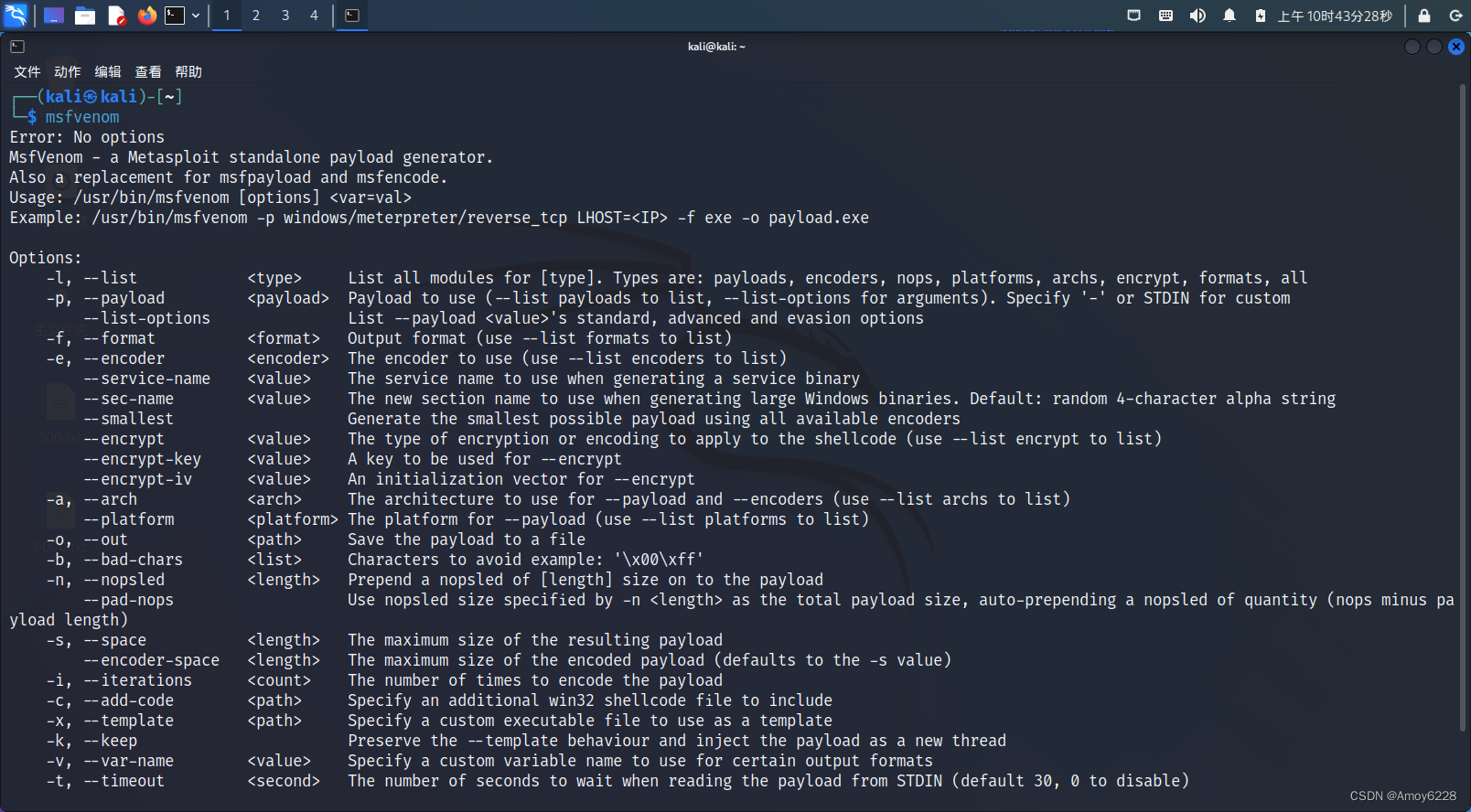
Task: Launch Firefox browser from the panel
Action: pyautogui.click(x=146, y=16)
